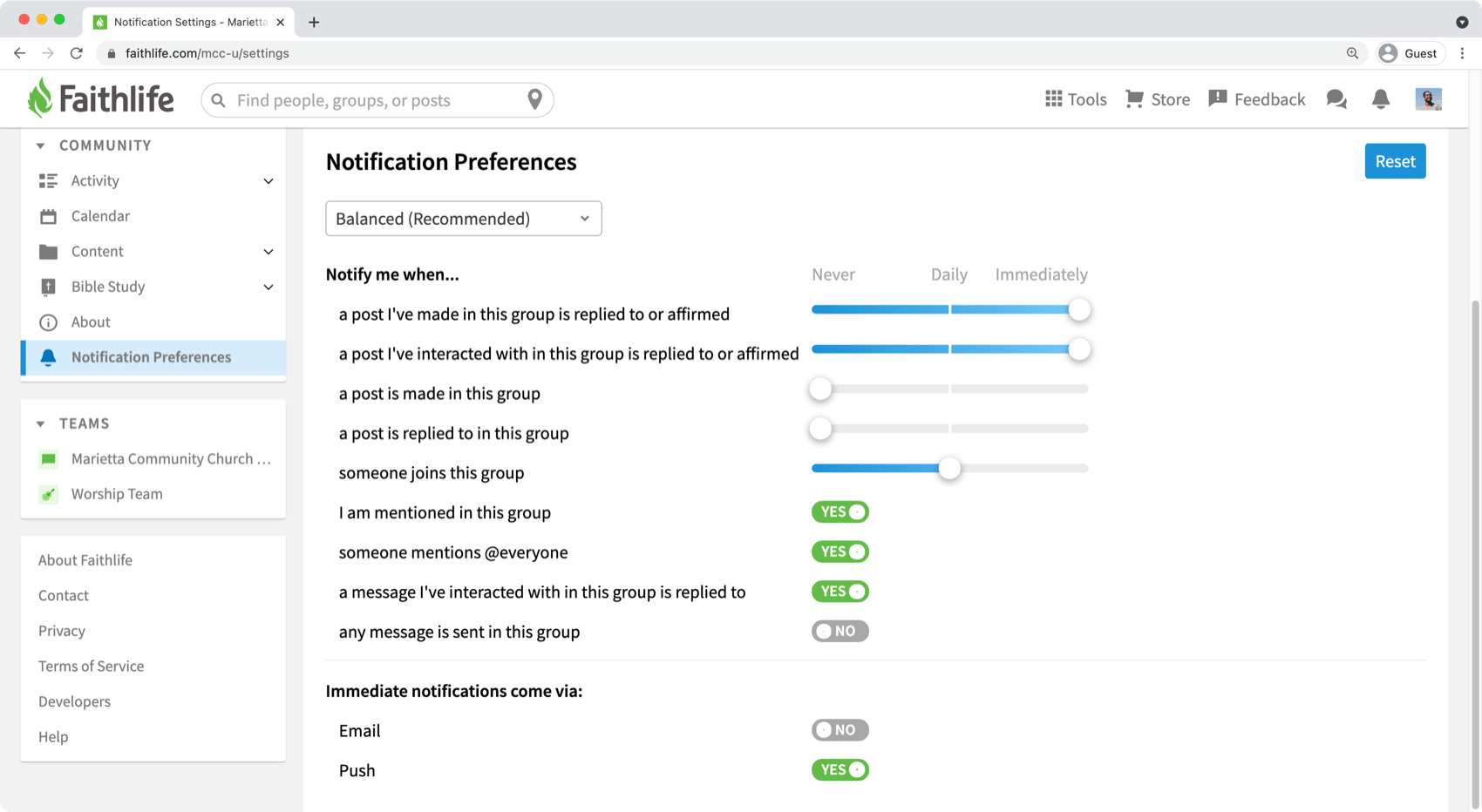Viewport: 1482px width, 812px height.
Task: Open the tab search dropdown arrow
Action: pos(1462,22)
